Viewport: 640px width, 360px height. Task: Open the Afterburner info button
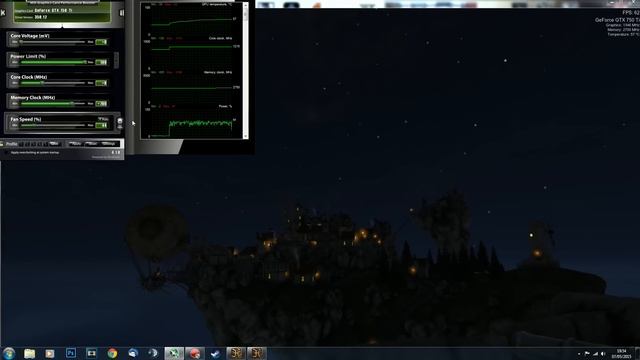[x=121, y=13]
